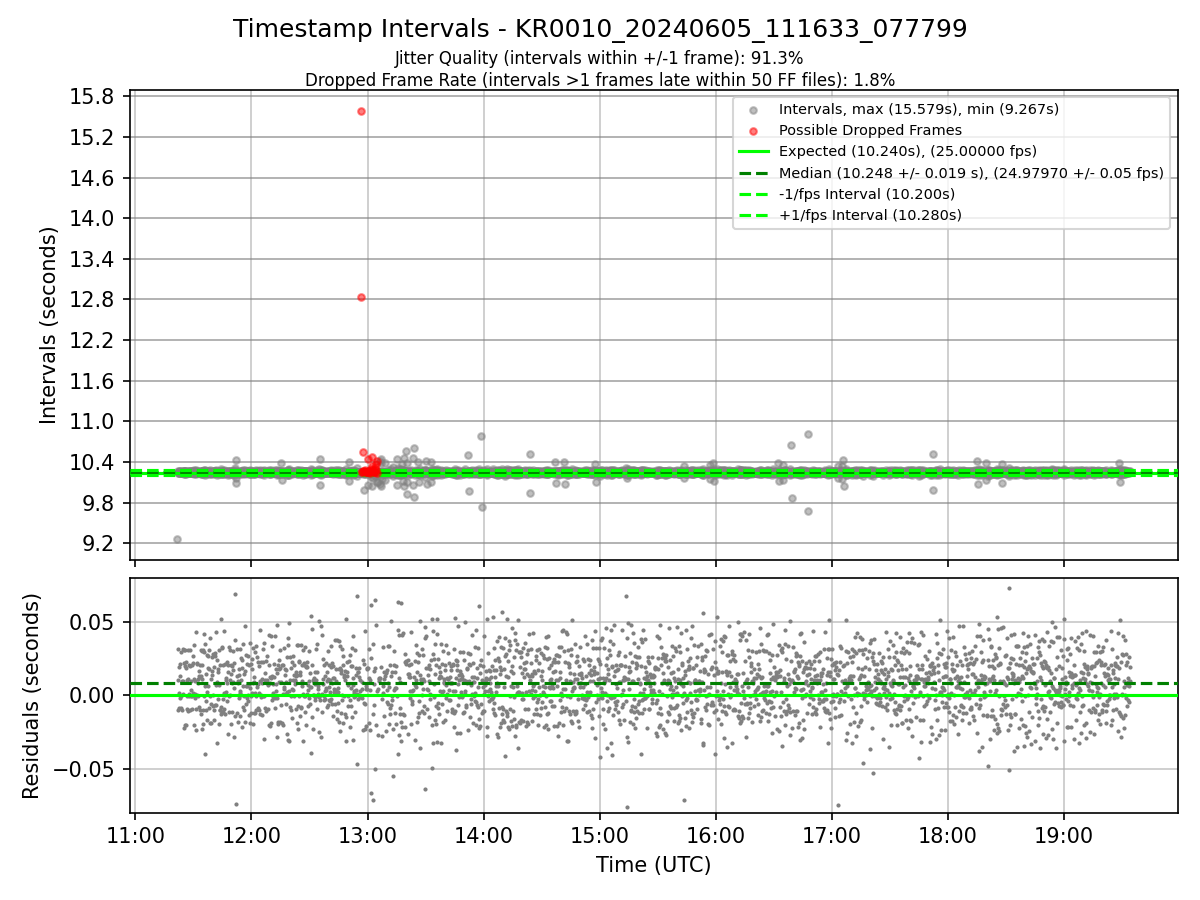This screenshot has height=900, width=1200.
Task: Click the x-axis tick label 18:00
Action: point(947,836)
